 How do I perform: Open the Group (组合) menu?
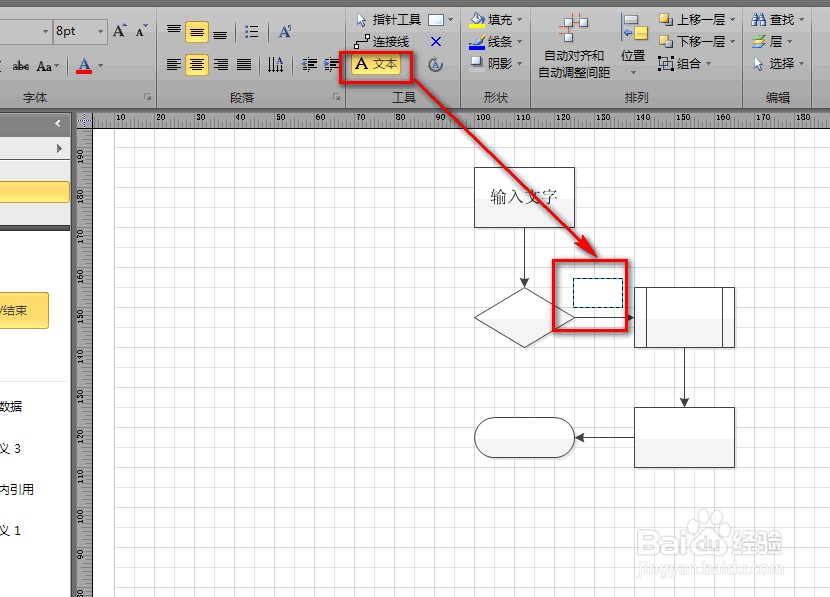(685, 64)
